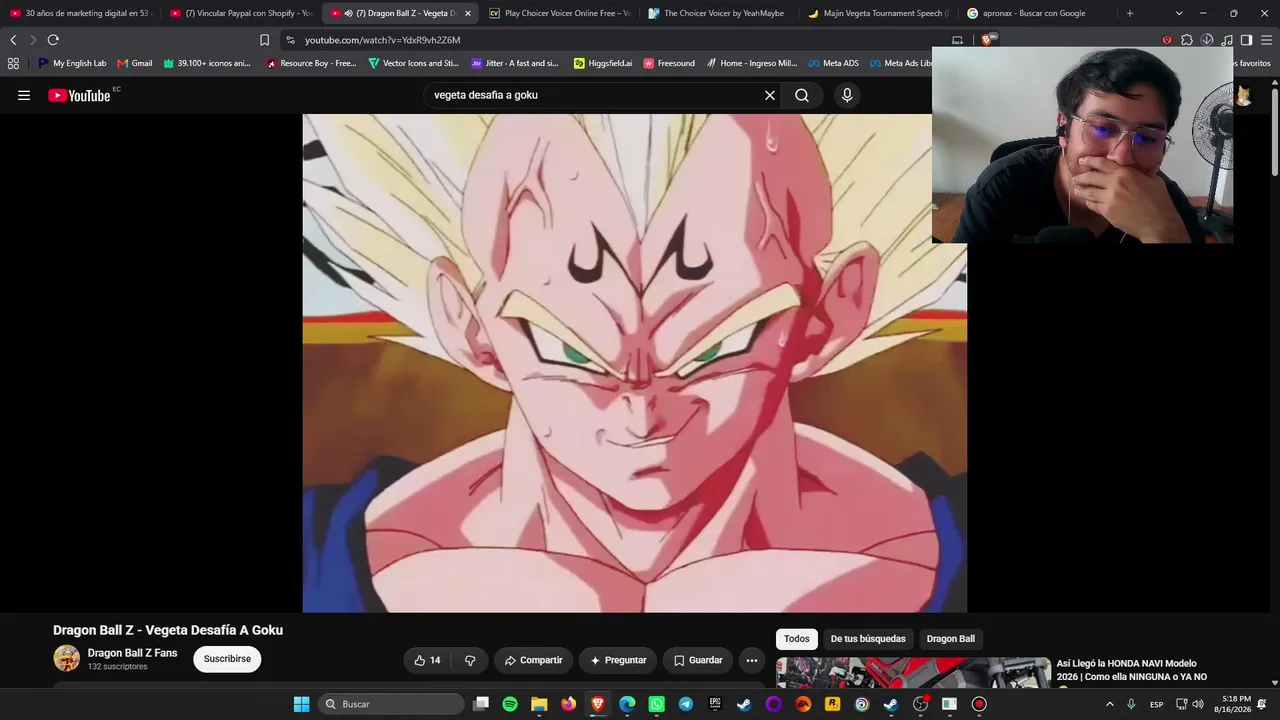Screen dimensions: 1280x720
Task: Dislike the video with thumbs down
Action: coord(470,660)
